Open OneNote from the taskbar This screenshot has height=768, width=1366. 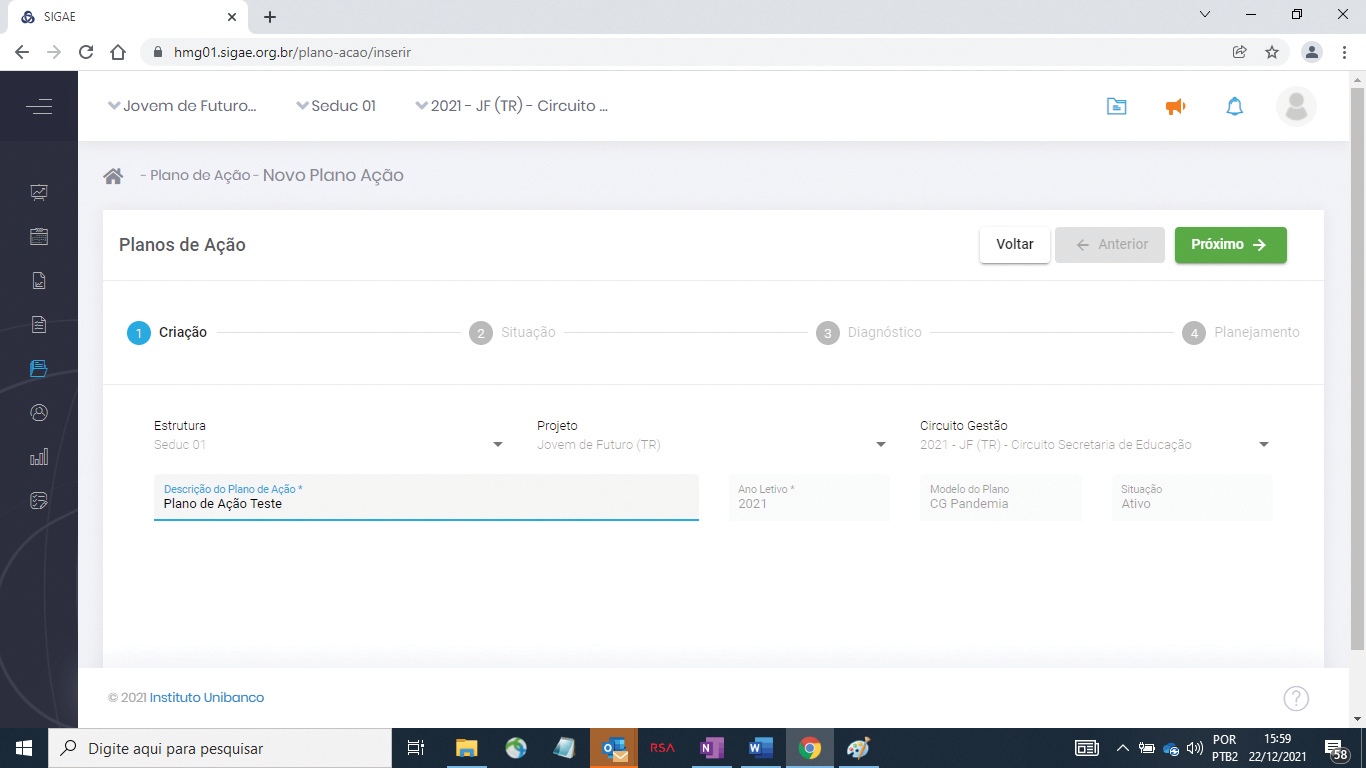(712, 748)
